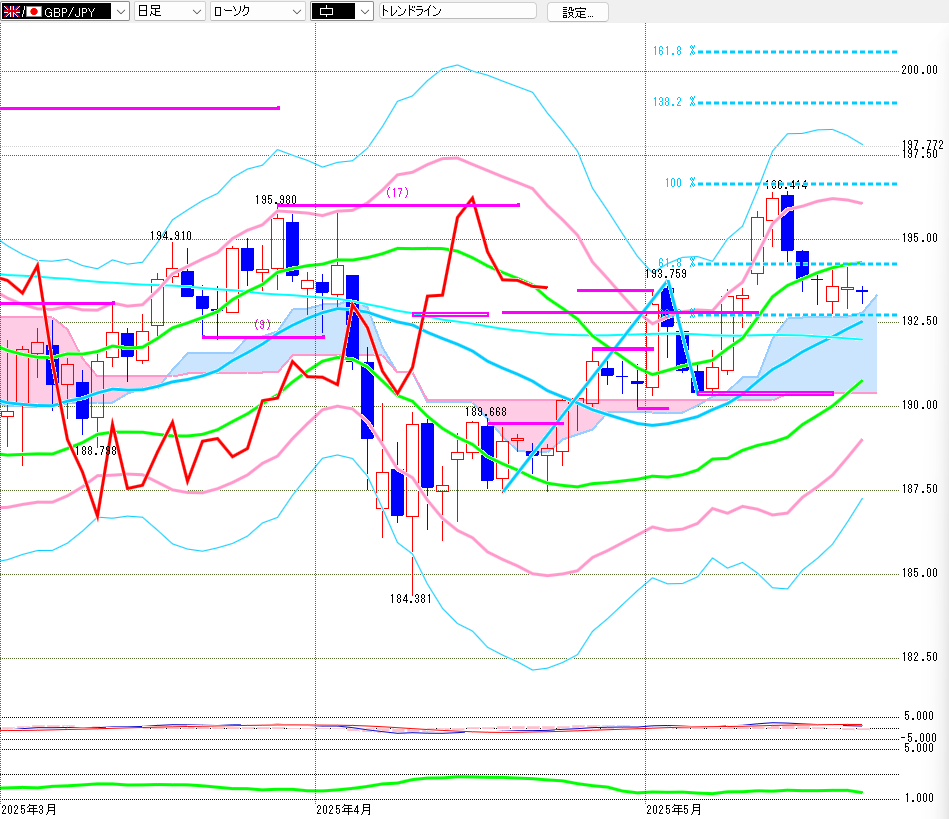Click the 2025年3月 date label

click(x=29, y=810)
